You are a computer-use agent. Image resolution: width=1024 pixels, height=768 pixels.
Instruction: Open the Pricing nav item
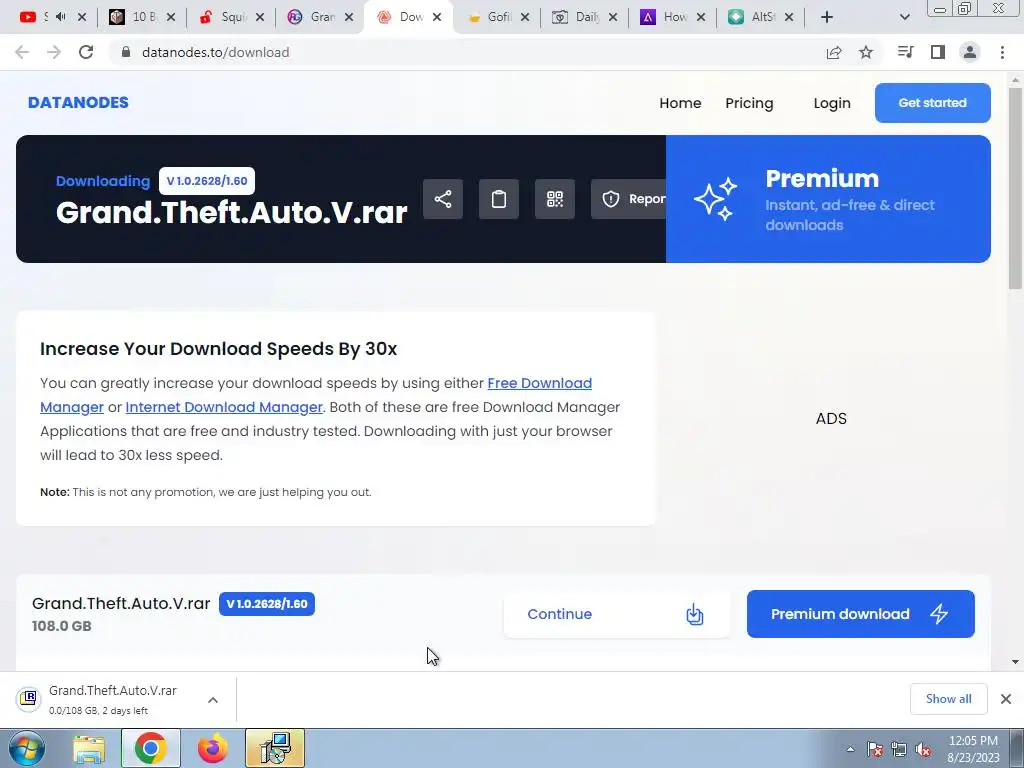click(x=749, y=103)
